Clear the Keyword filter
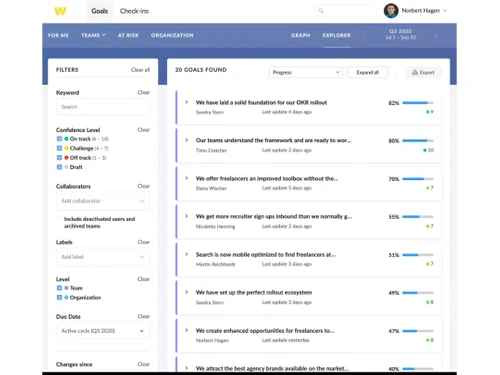 click(144, 92)
